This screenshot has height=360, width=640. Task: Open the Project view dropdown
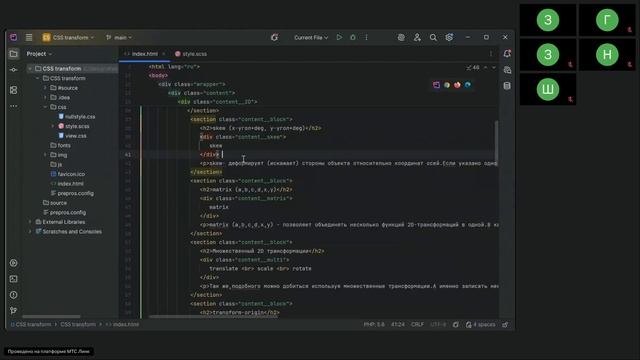39,53
